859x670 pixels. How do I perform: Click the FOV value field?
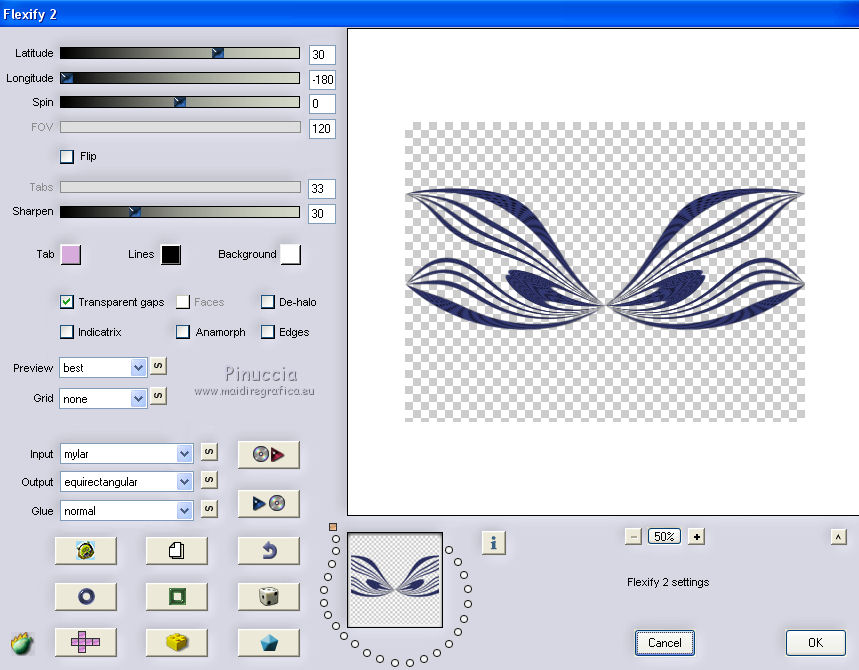coord(322,129)
